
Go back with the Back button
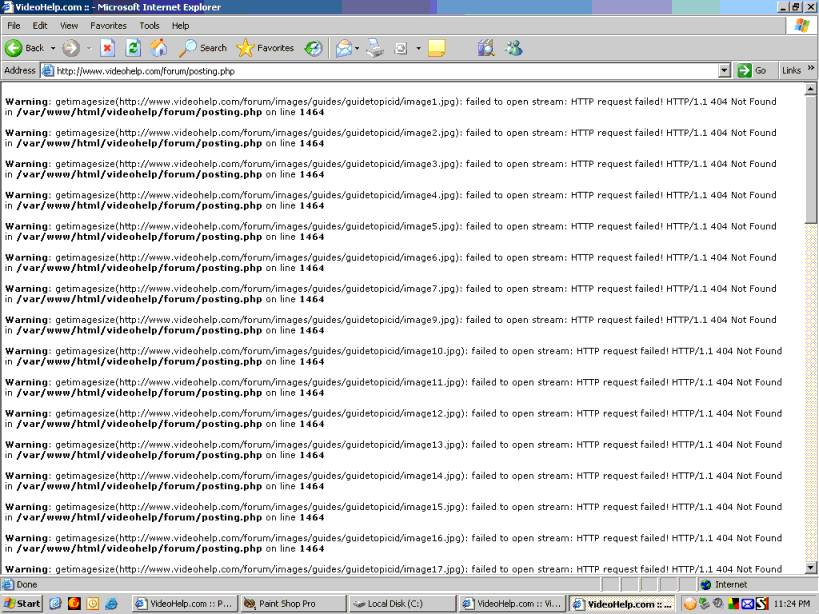(25, 49)
